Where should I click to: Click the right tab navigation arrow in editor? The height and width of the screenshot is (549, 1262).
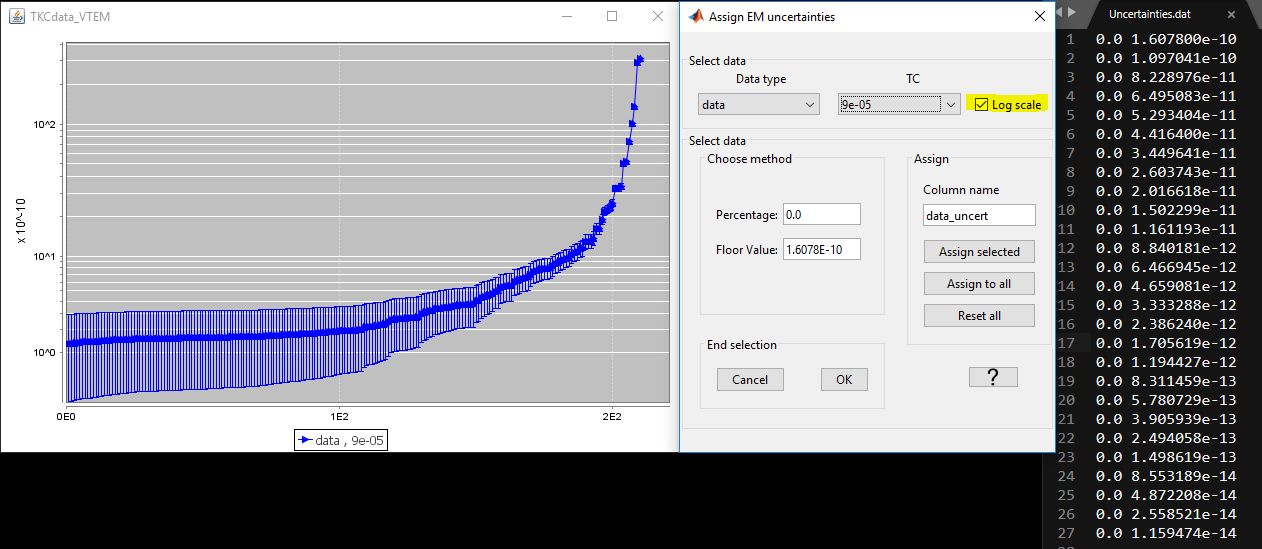click(x=1072, y=13)
